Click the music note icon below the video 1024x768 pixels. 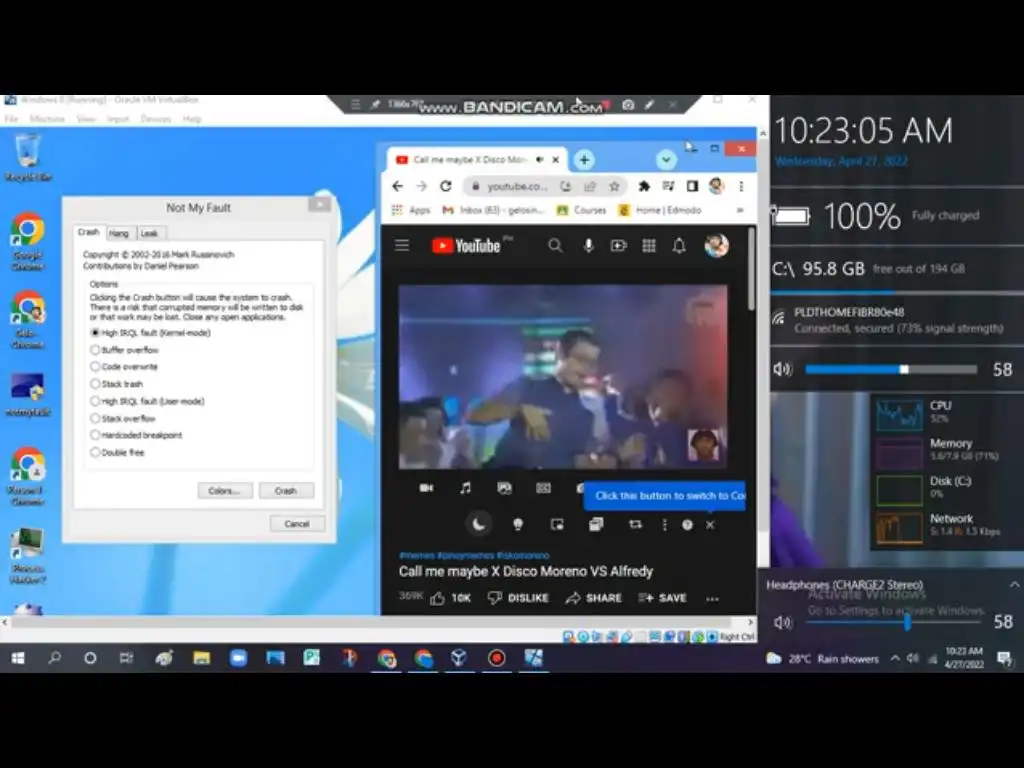[465, 488]
